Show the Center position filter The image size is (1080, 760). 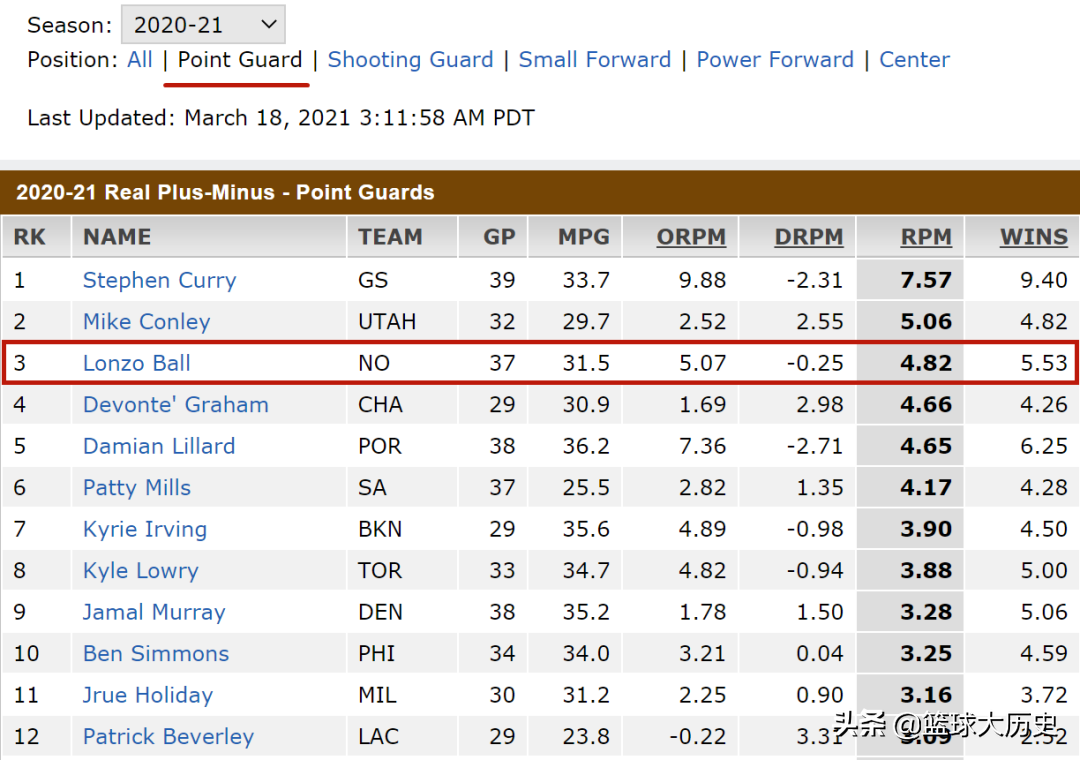(914, 60)
